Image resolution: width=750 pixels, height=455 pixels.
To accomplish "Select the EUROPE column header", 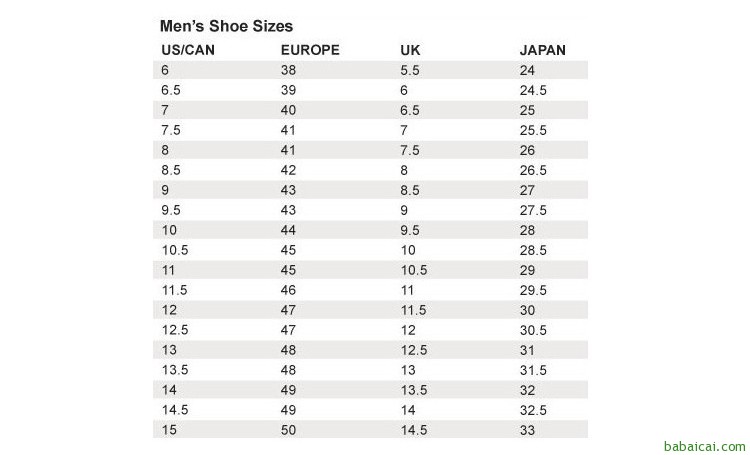I will pyautogui.click(x=311, y=51).
